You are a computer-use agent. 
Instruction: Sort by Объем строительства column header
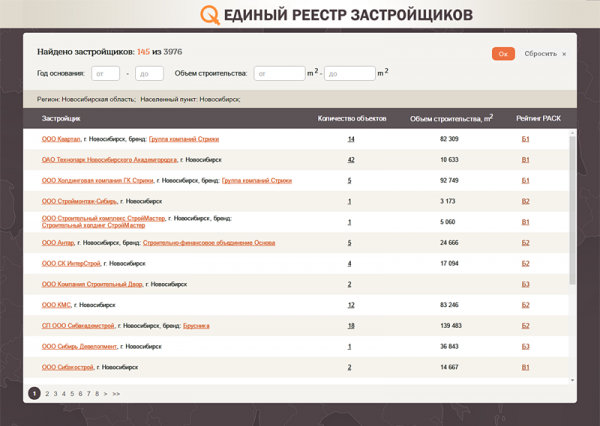(x=452, y=118)
